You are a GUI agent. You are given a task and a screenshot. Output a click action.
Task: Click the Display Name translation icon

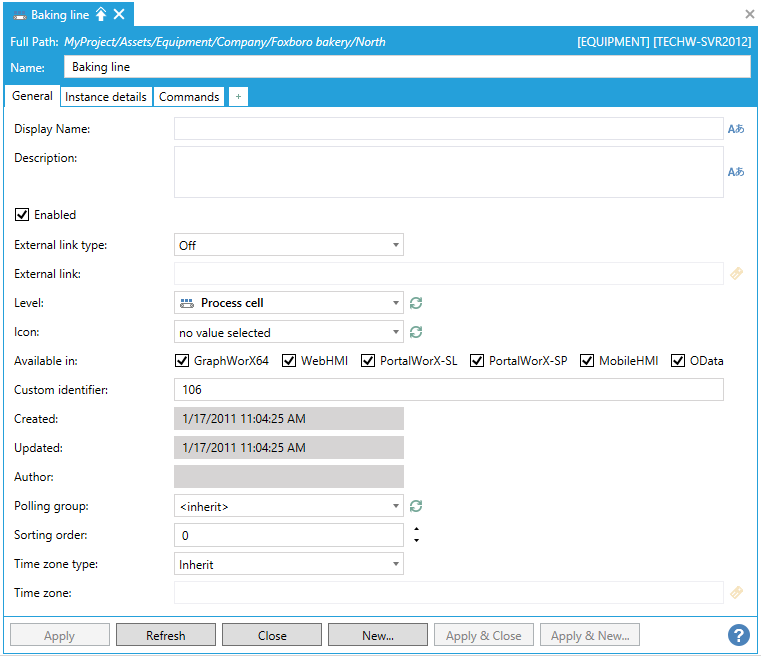coord(736,129)
